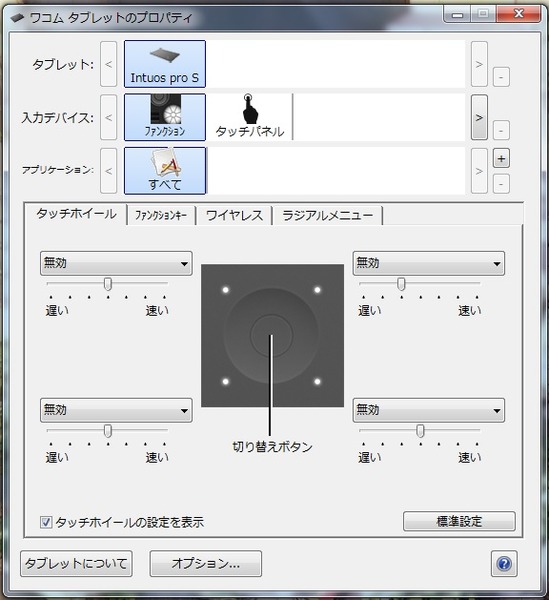Click upper-left speed slider handle
Screen dimensions: 549x600
108,284
